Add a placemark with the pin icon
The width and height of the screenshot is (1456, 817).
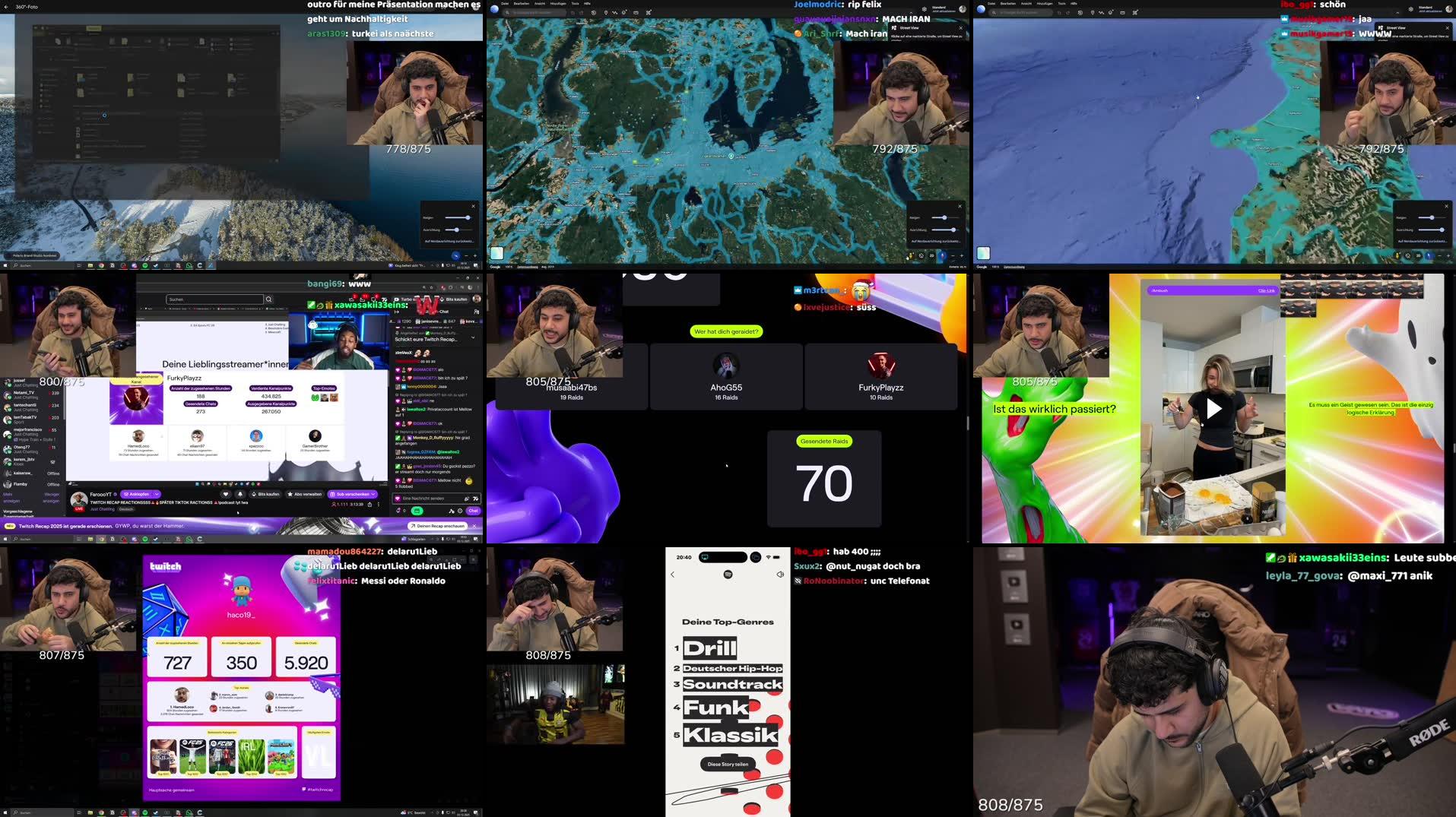tap(604, 11)
